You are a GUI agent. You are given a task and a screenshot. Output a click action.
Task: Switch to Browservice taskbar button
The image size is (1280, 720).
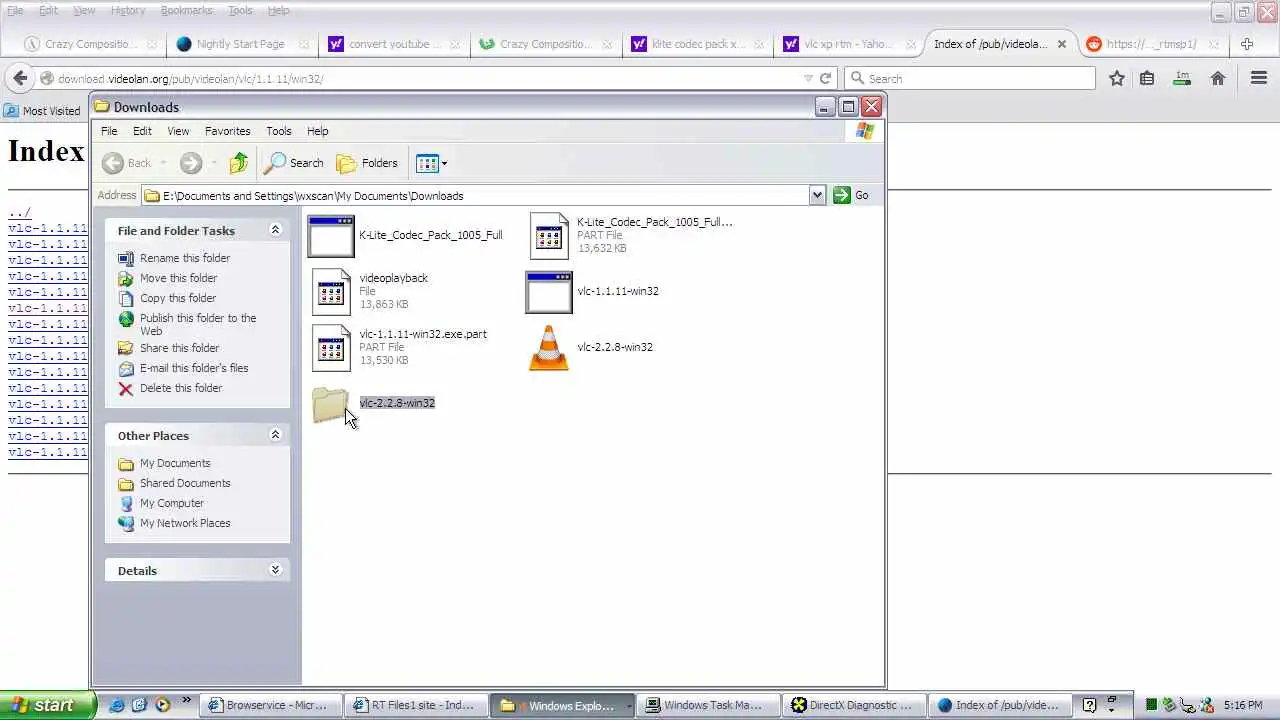pos(270,705)
